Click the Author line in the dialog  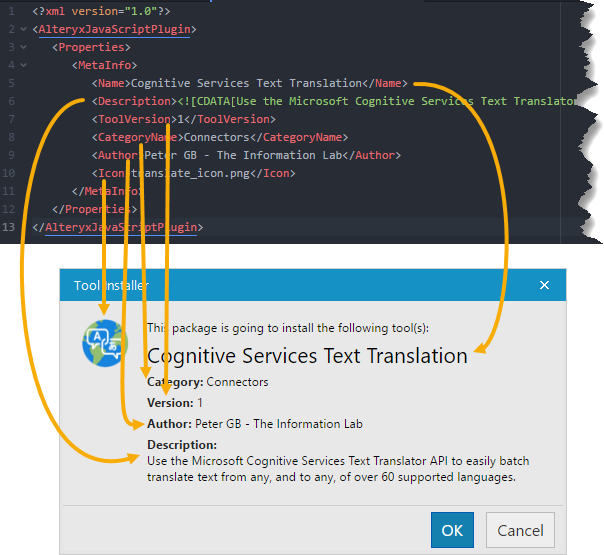[x=255, y=424]
